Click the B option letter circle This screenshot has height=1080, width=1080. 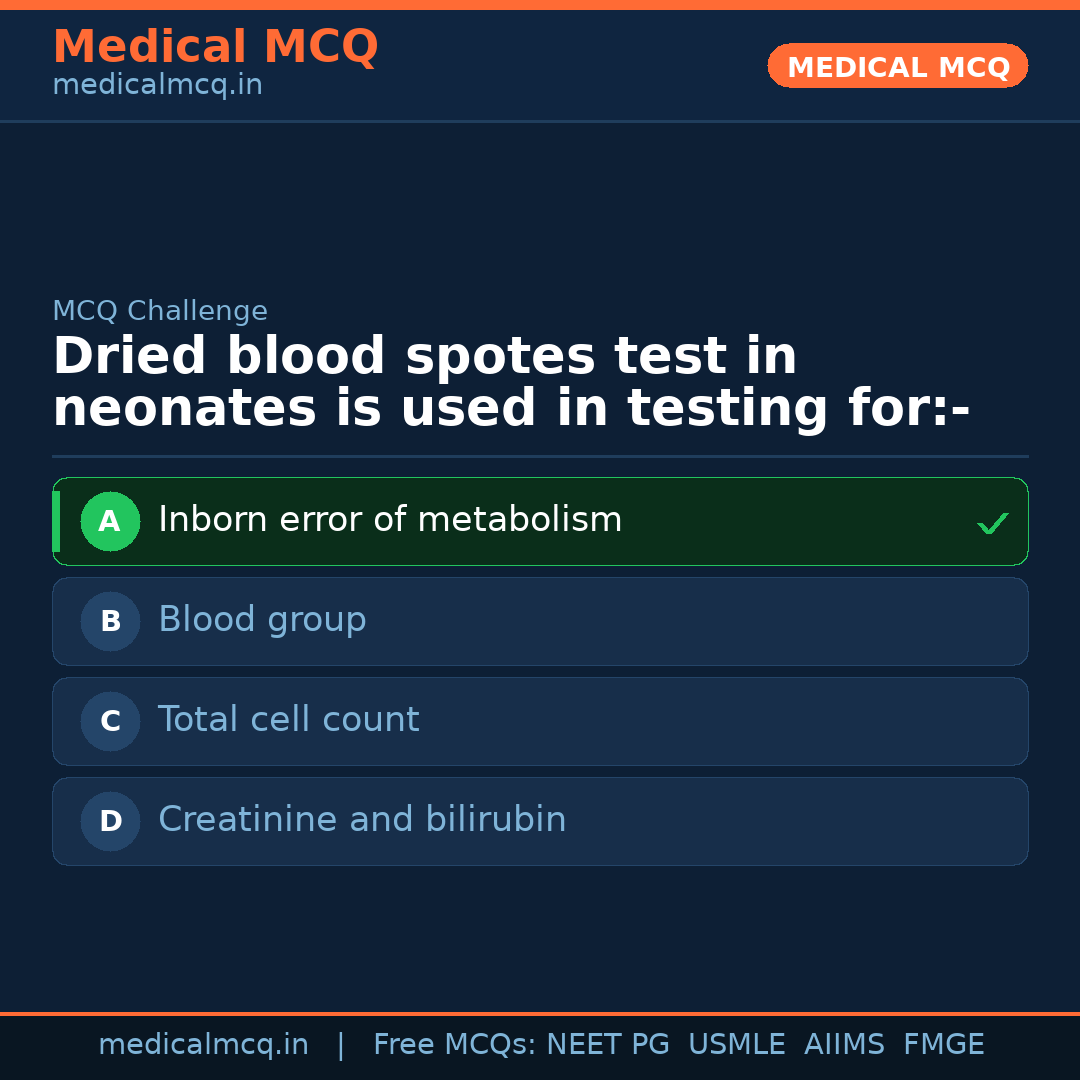pyautogui.click(x=110, y=621)
